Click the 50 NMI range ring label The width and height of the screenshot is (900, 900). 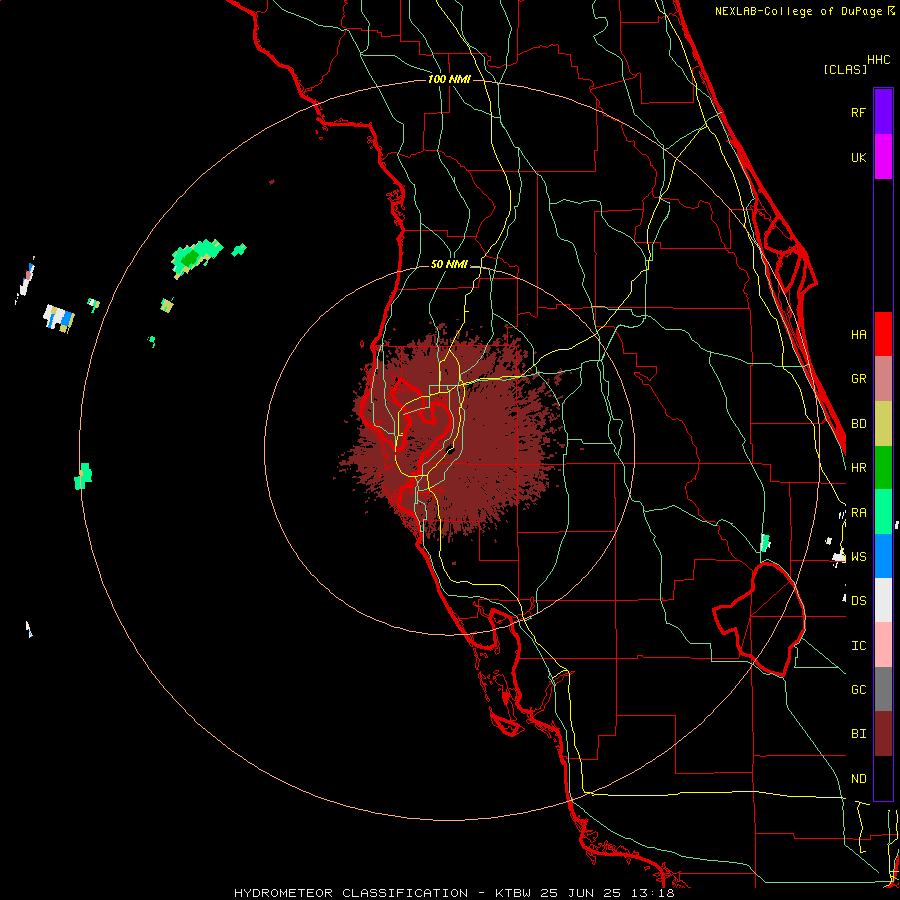pyautogui.click(x=449, y=264)
